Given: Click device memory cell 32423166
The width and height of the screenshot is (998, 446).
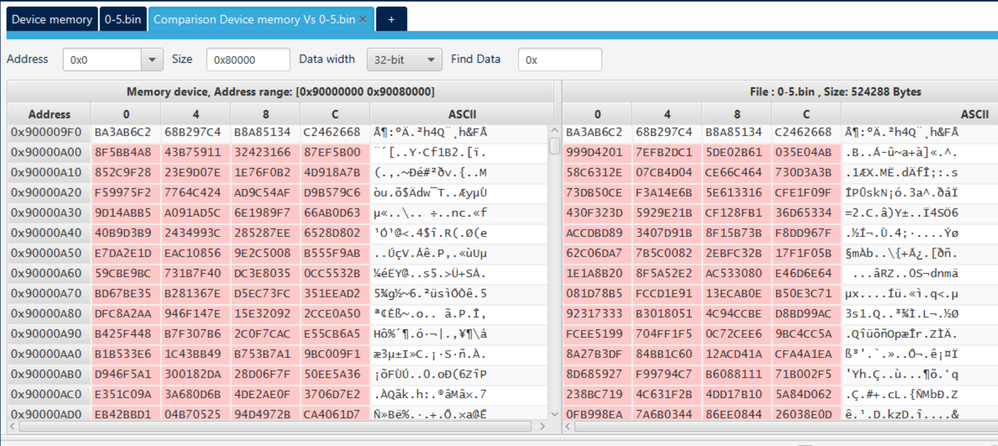Looking at the screenshot, I should pyautogui.click(x=265, y=153).
